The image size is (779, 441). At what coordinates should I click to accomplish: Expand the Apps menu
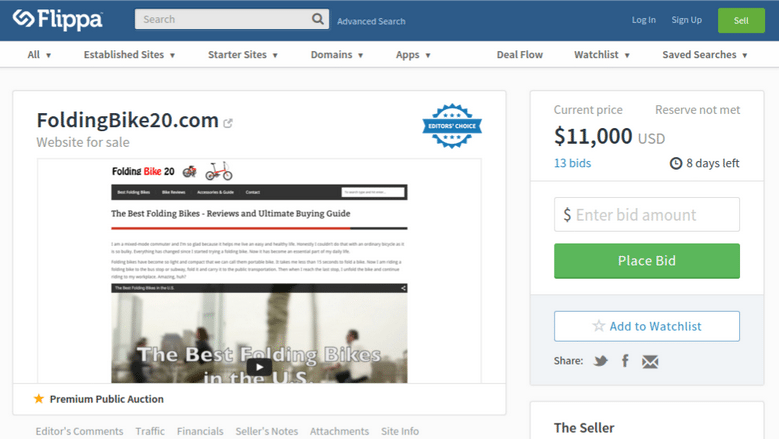pos(413,55)
